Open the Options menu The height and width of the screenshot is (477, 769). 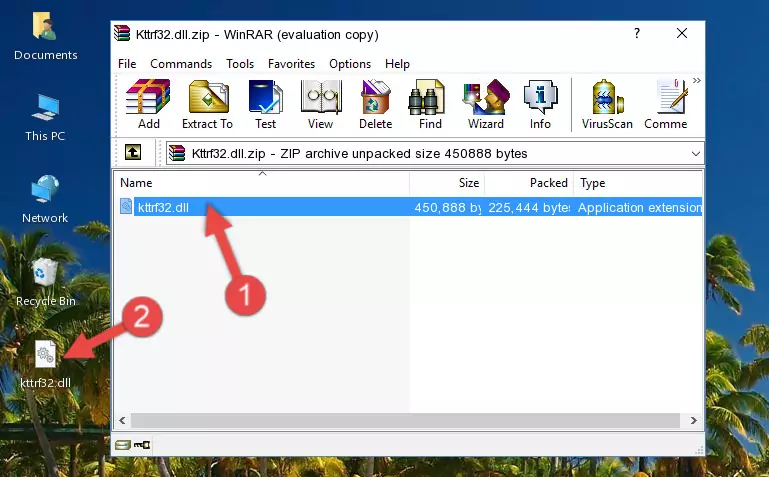pos(350,64)
